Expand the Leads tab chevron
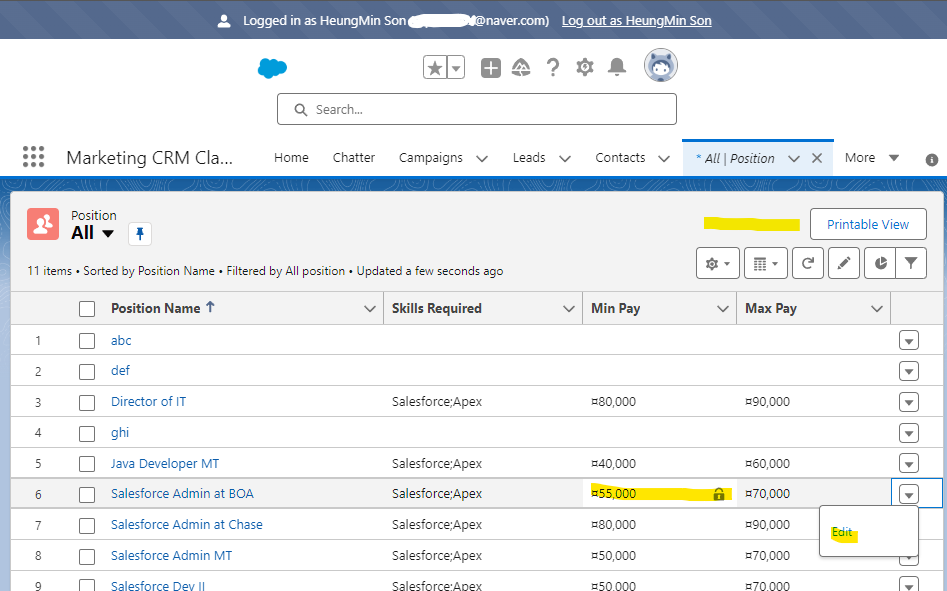Image resolution: width=947 pixels, height=591 pixels. coord(565,159)
